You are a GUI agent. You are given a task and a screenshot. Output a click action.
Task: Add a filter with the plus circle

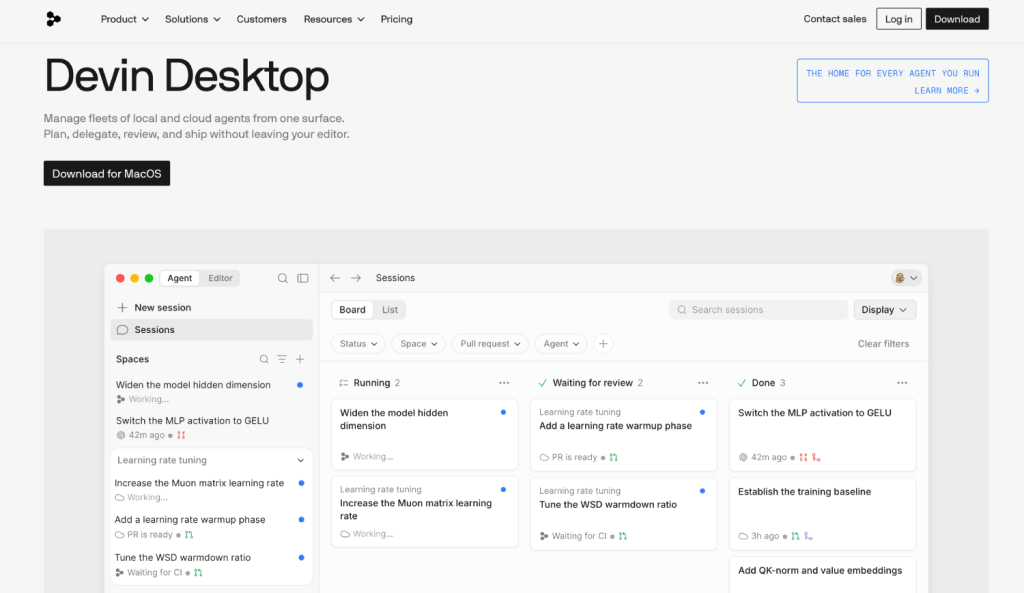pyautogui.click(x=603, y=344)
